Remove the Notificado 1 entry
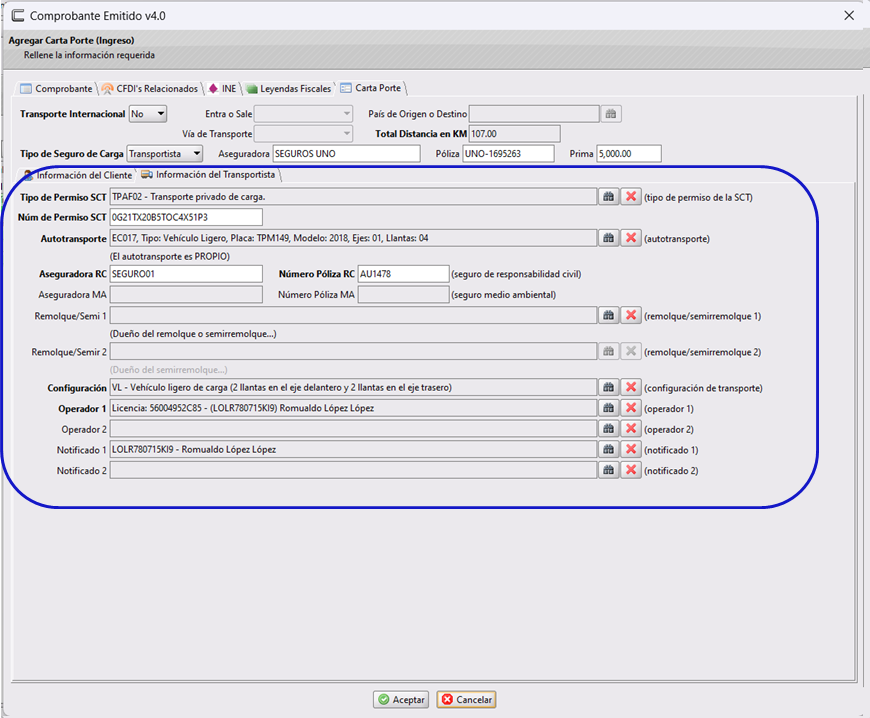870x718 pixels. [x=630, y=449]
